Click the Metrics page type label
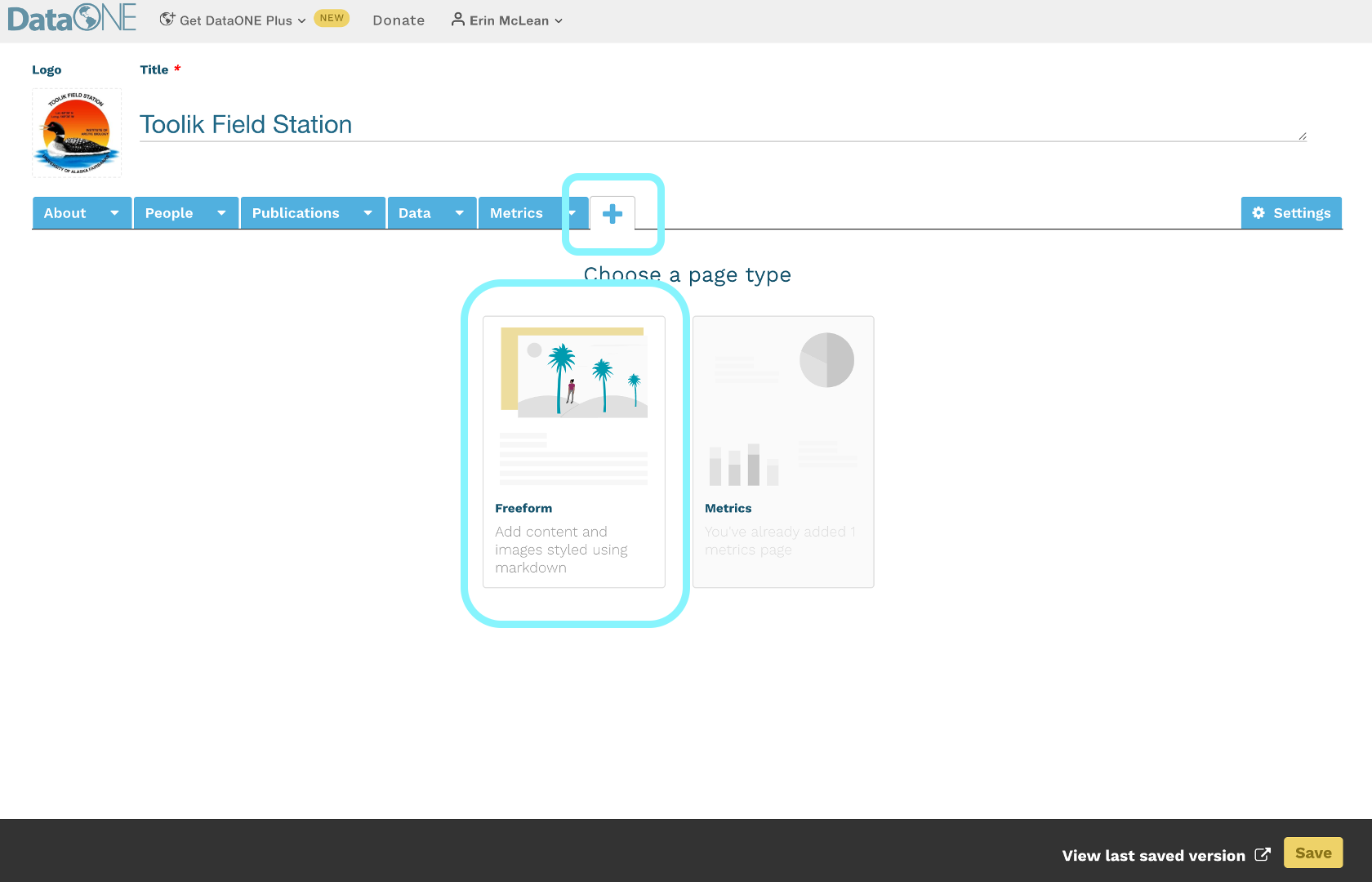1372x882 pixels. point(728,508)
